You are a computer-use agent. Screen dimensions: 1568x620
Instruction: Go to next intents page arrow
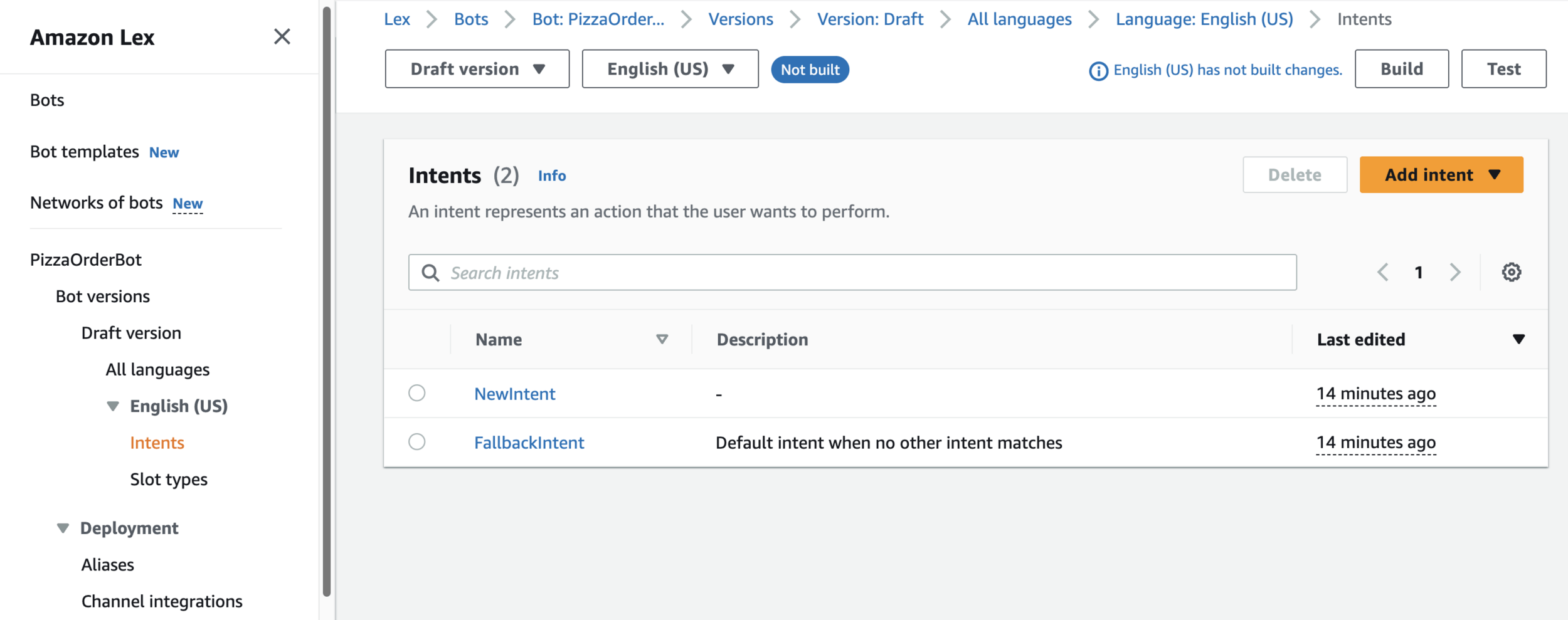[x=1455, y=272]
